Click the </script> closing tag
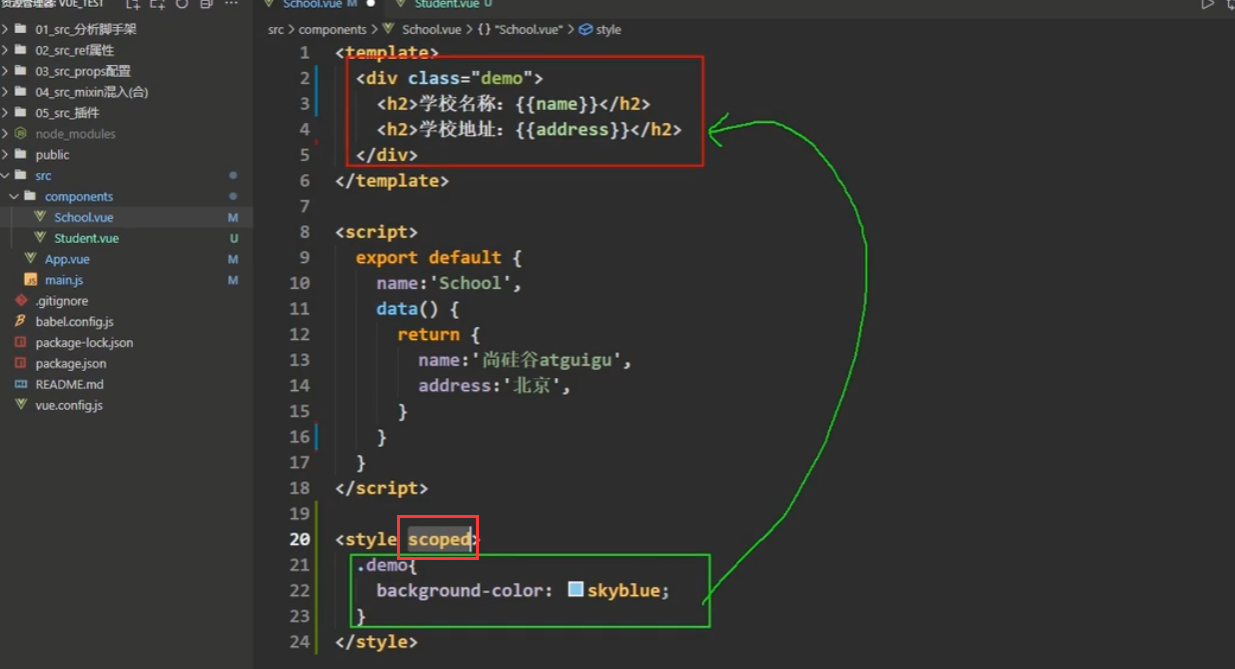This screenshot has height=669, width=1235. 382,488
